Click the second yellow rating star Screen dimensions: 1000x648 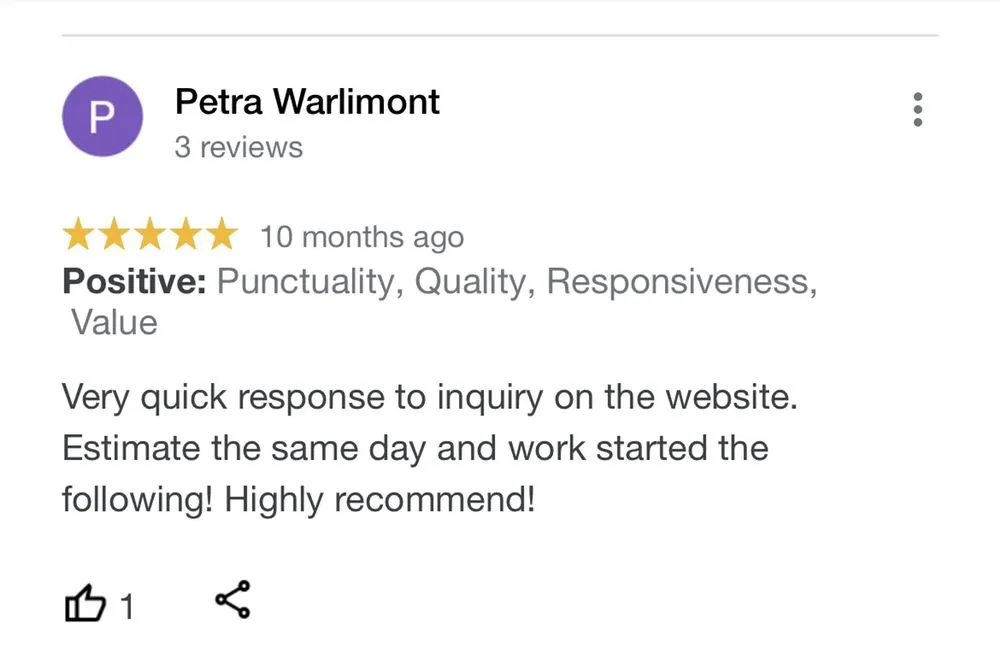[115, 237]
